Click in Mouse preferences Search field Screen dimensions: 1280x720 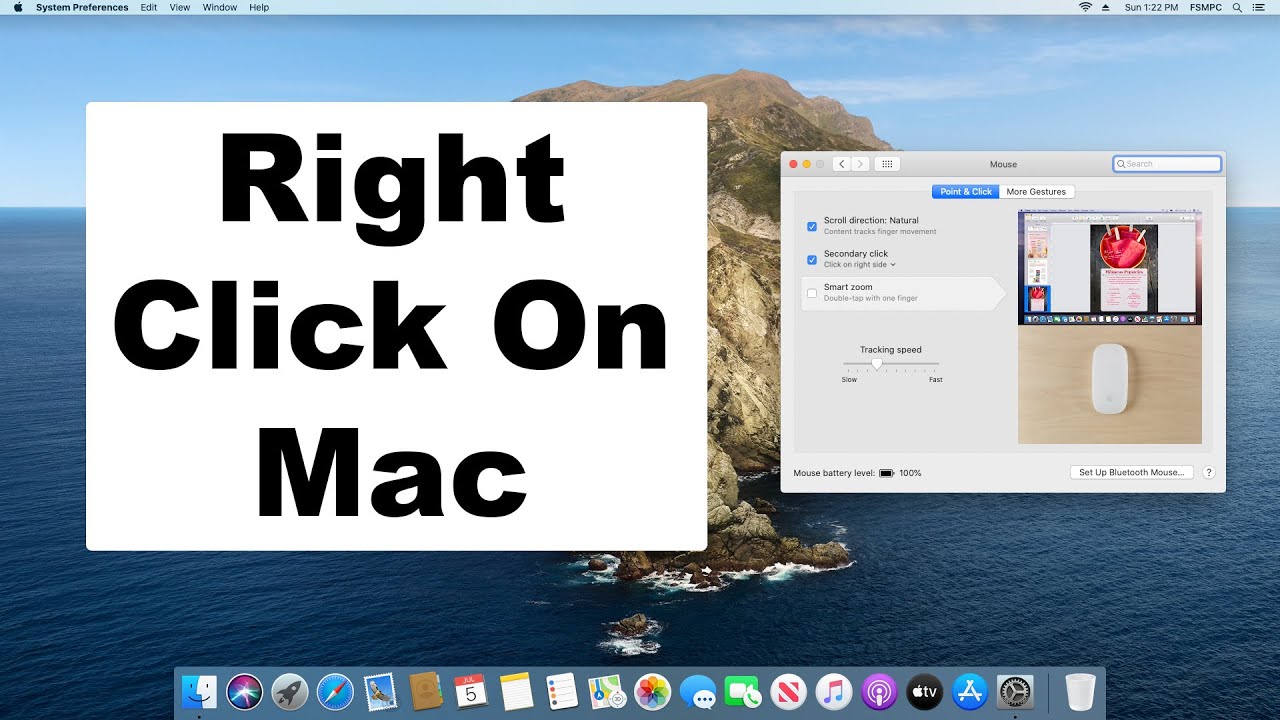click(x=1167, y=164)
